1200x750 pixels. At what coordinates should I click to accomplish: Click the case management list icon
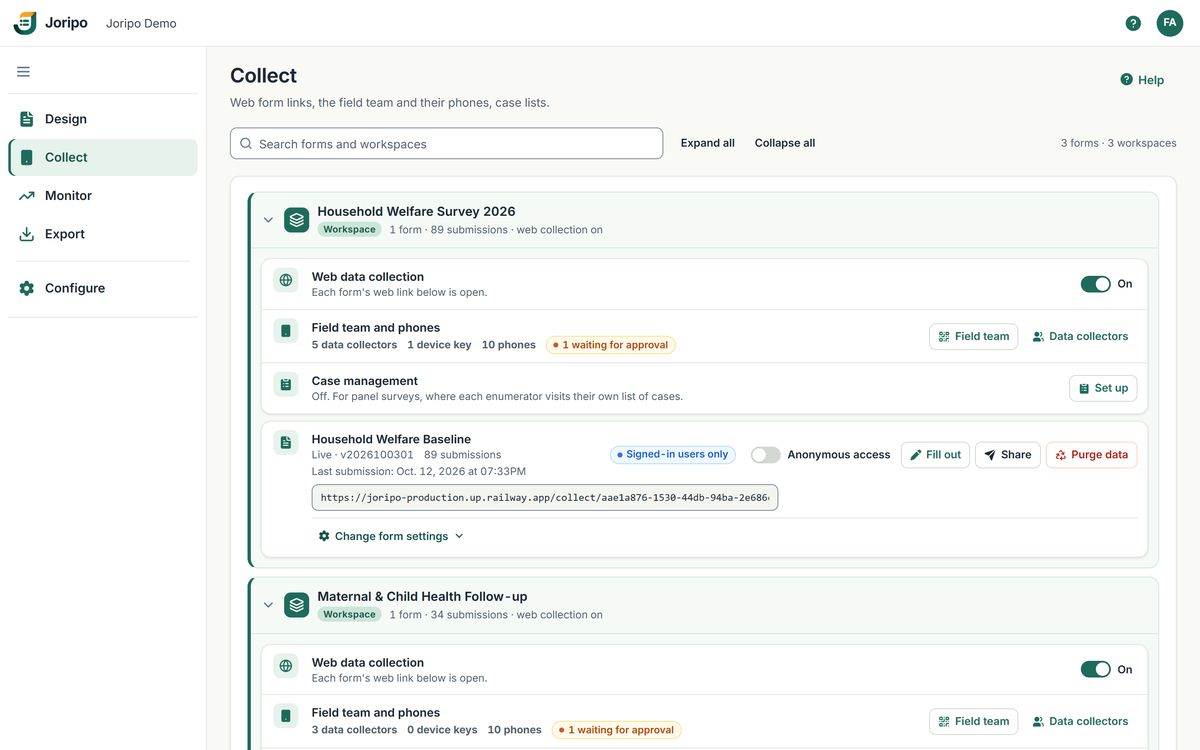(x=286, y=384)
